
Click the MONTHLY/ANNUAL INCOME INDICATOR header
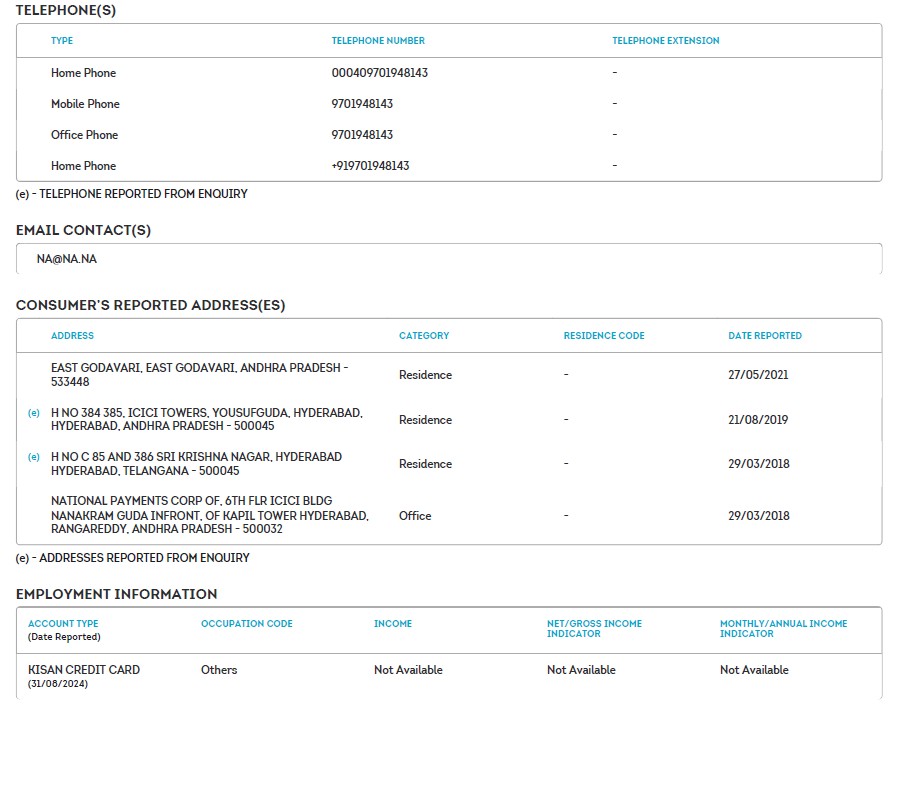[783, 629]
